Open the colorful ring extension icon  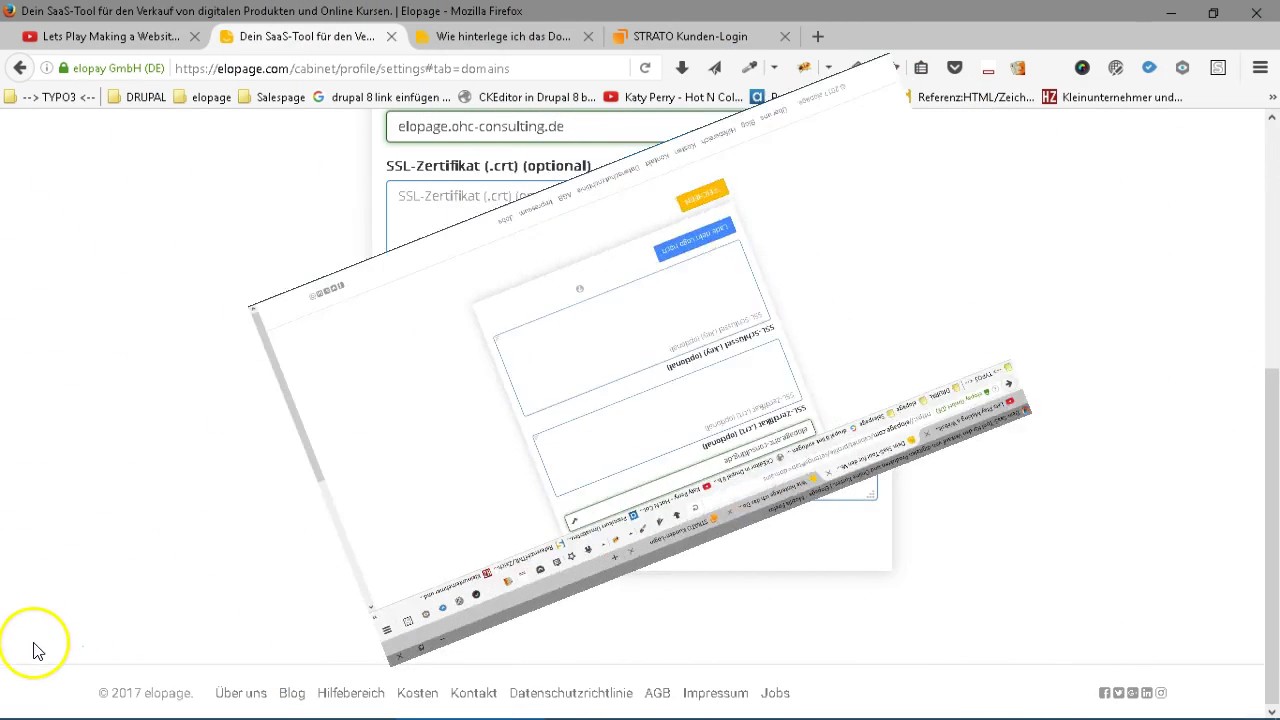pos(1082,68)
